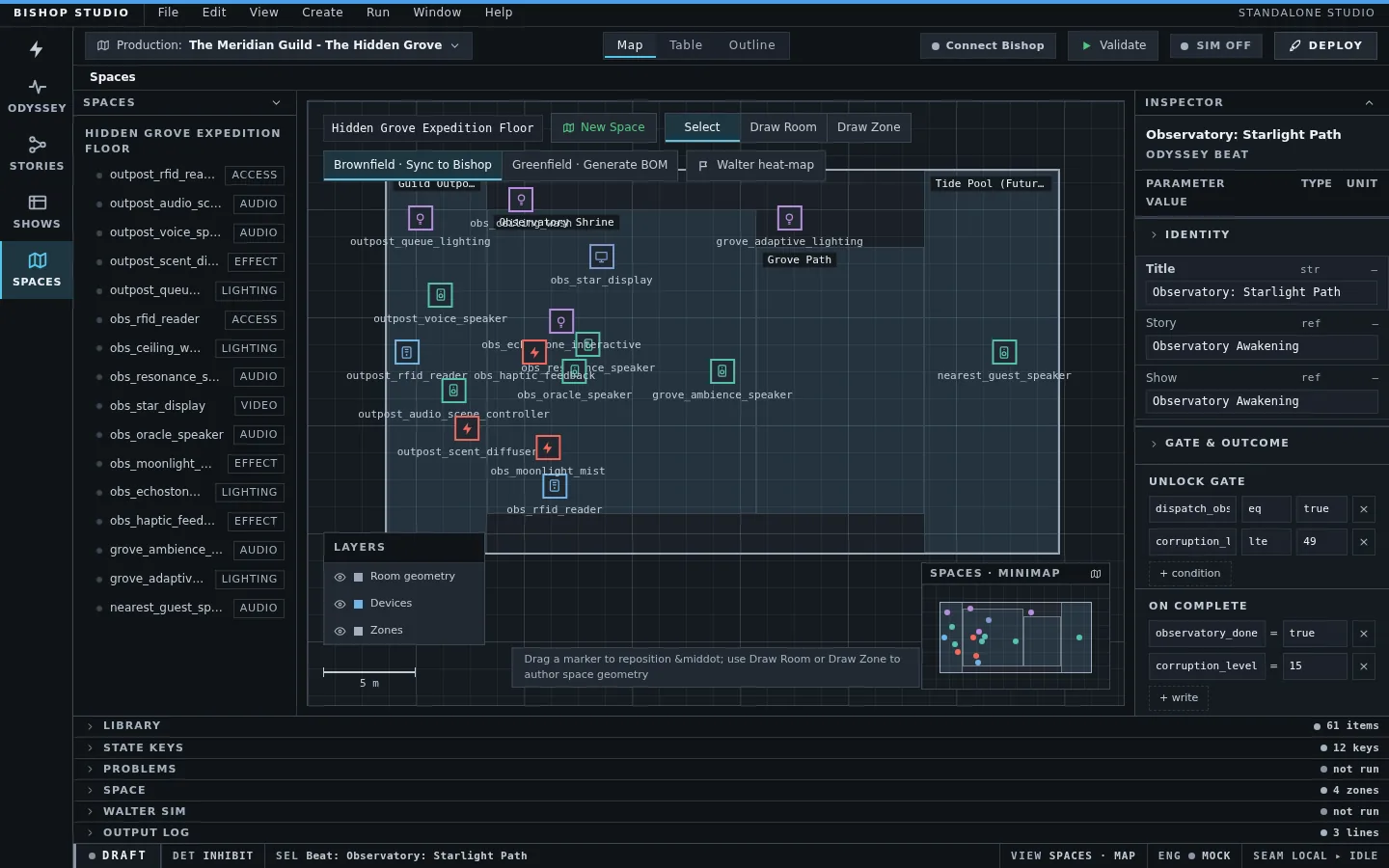Select the grove_ambience_speaker marker on map
This screenshot has height=868, width=1389.
tap(722, 371)
